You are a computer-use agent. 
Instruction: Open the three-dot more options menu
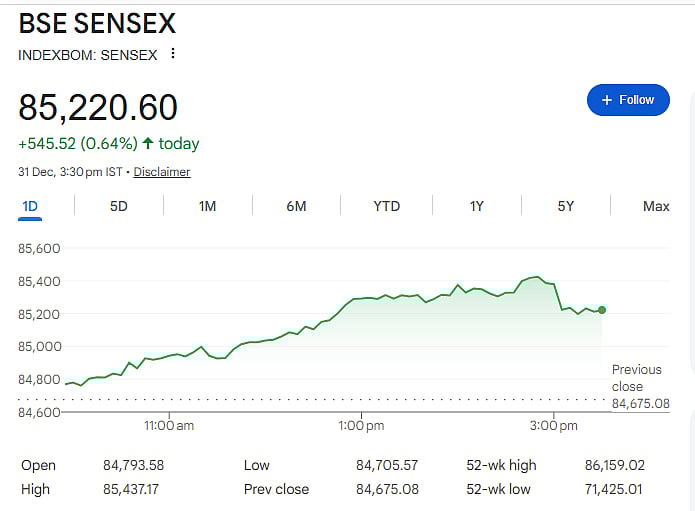coord(173,54)
